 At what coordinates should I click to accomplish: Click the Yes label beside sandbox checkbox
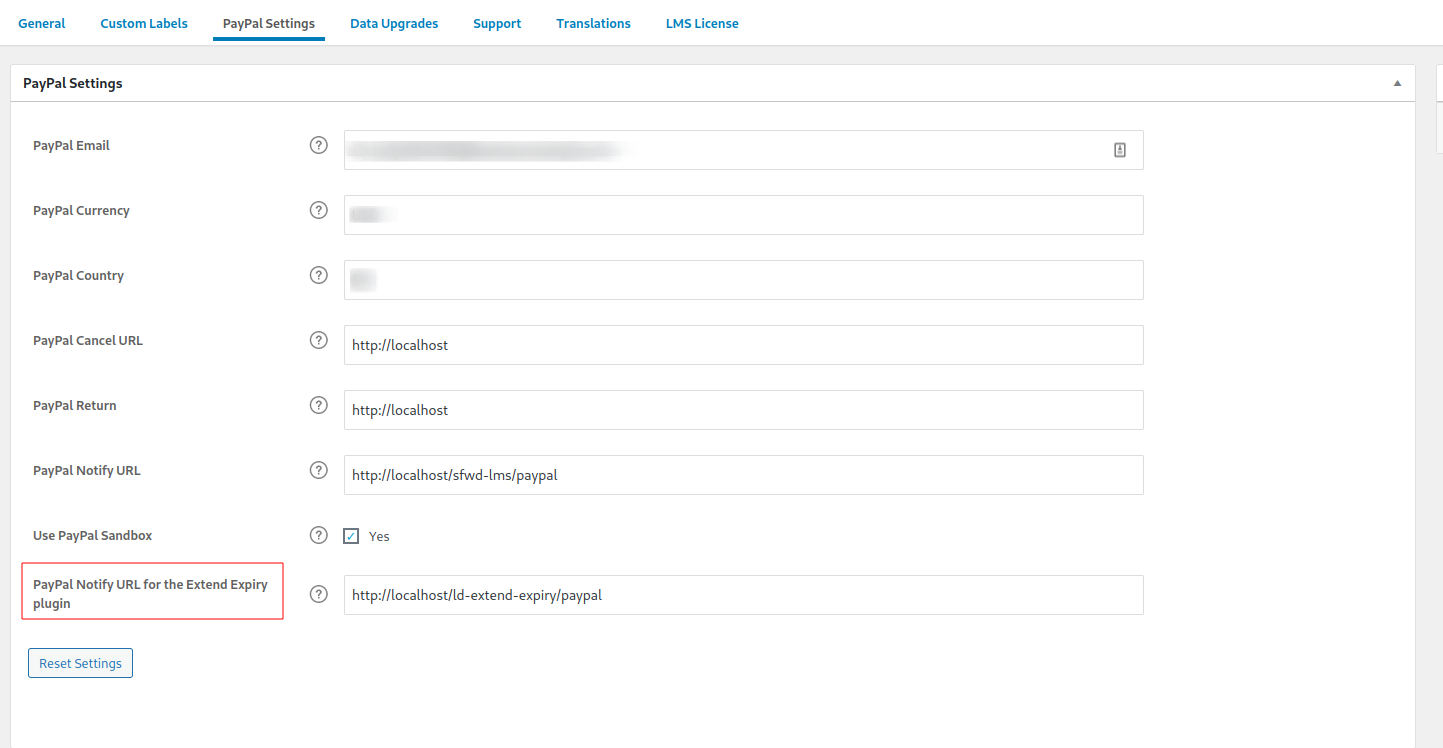pos(379,536)
